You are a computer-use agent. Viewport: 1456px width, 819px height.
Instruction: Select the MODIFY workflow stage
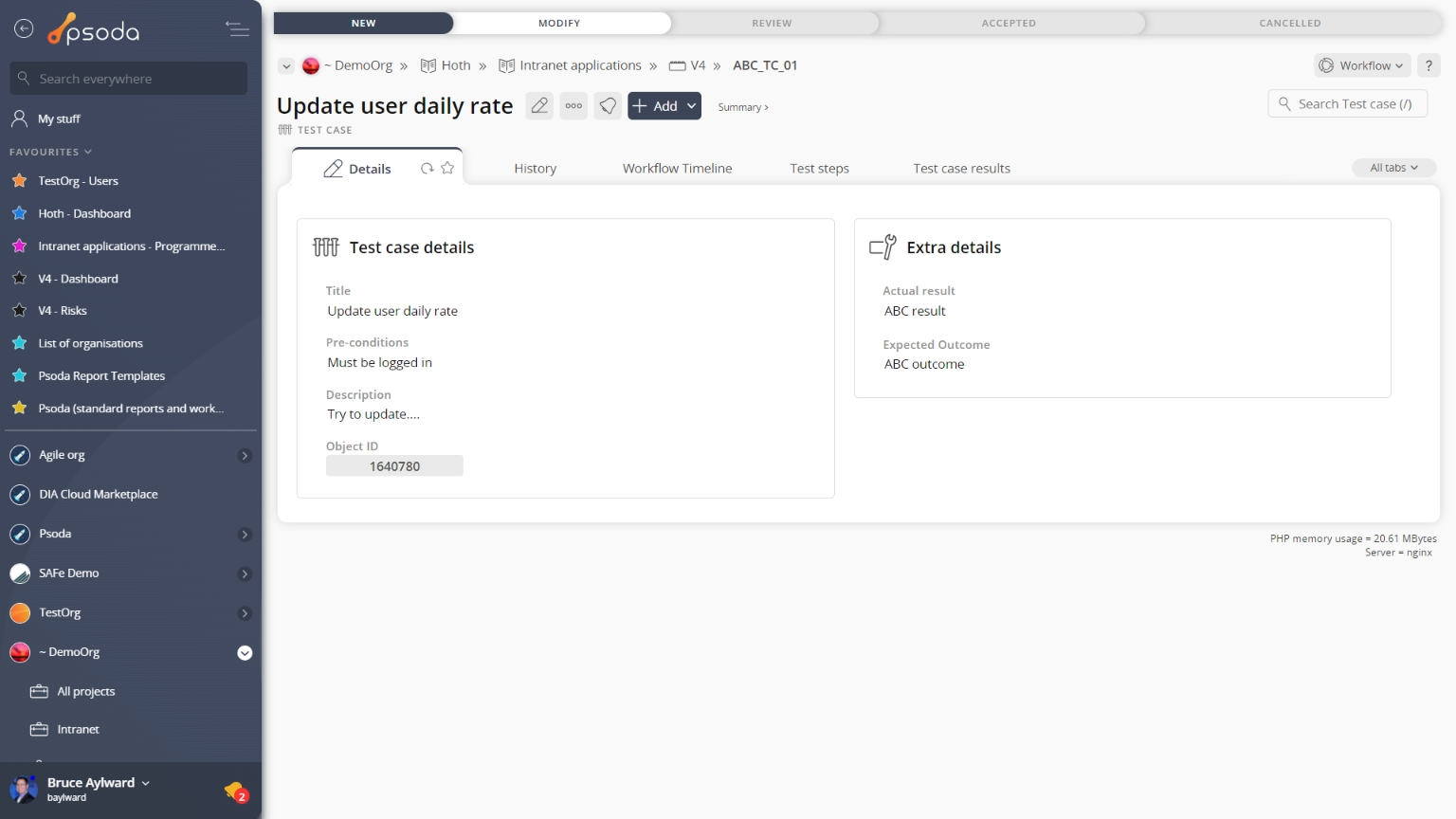[559, 23]
